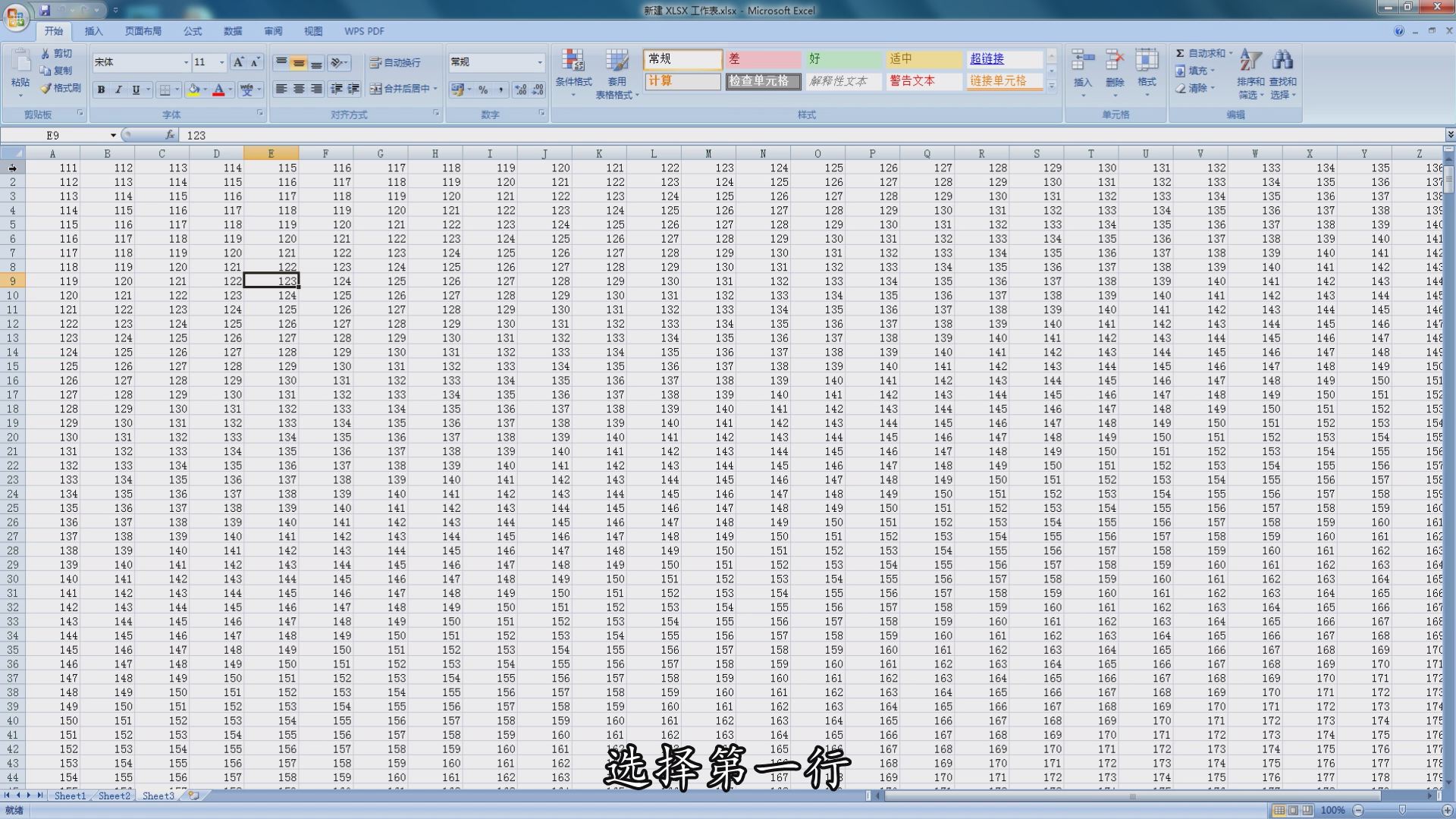Switch to Page Layout view in status bar

click(x=1294, y=811)
